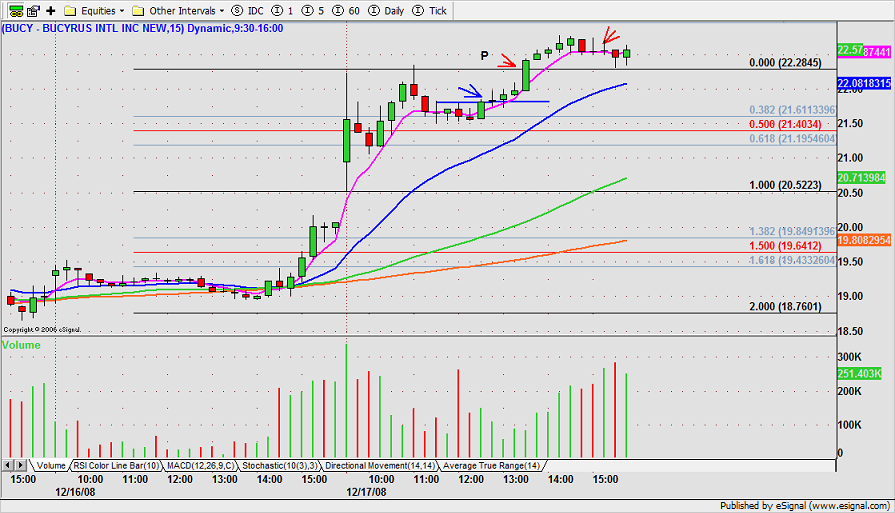Screen dimensions: 895x513
Task: Click the 251.403K volume value tag
Action: (860, 374)
